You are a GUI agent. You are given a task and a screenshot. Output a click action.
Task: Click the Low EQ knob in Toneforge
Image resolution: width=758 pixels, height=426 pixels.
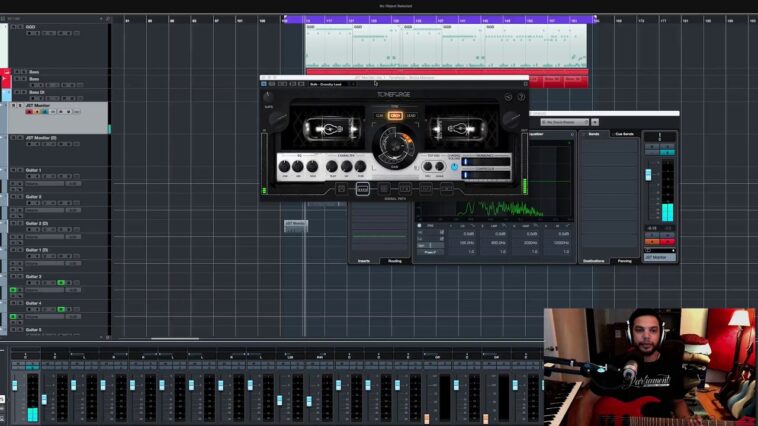pyautogui.click(x=285, y=167)
